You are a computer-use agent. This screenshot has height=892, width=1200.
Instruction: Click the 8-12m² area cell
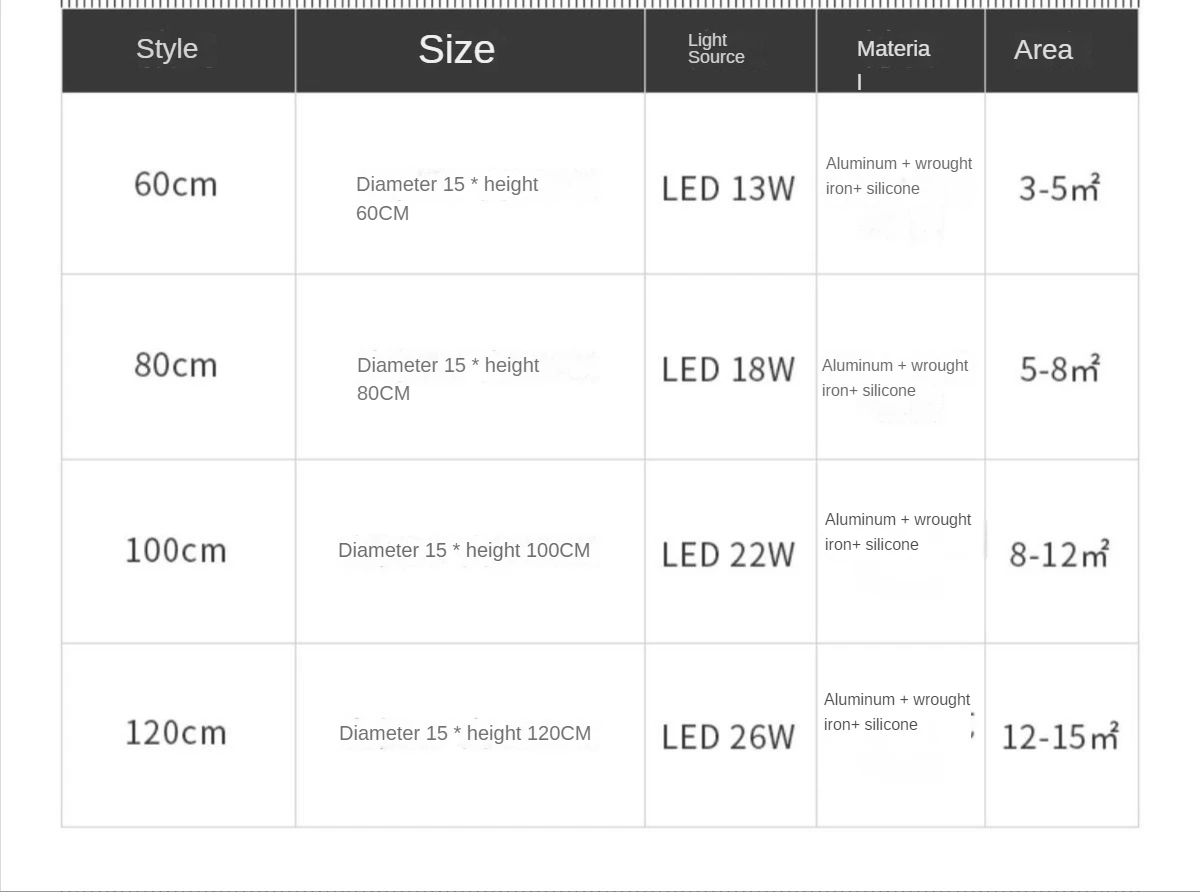pos(1059,553)
